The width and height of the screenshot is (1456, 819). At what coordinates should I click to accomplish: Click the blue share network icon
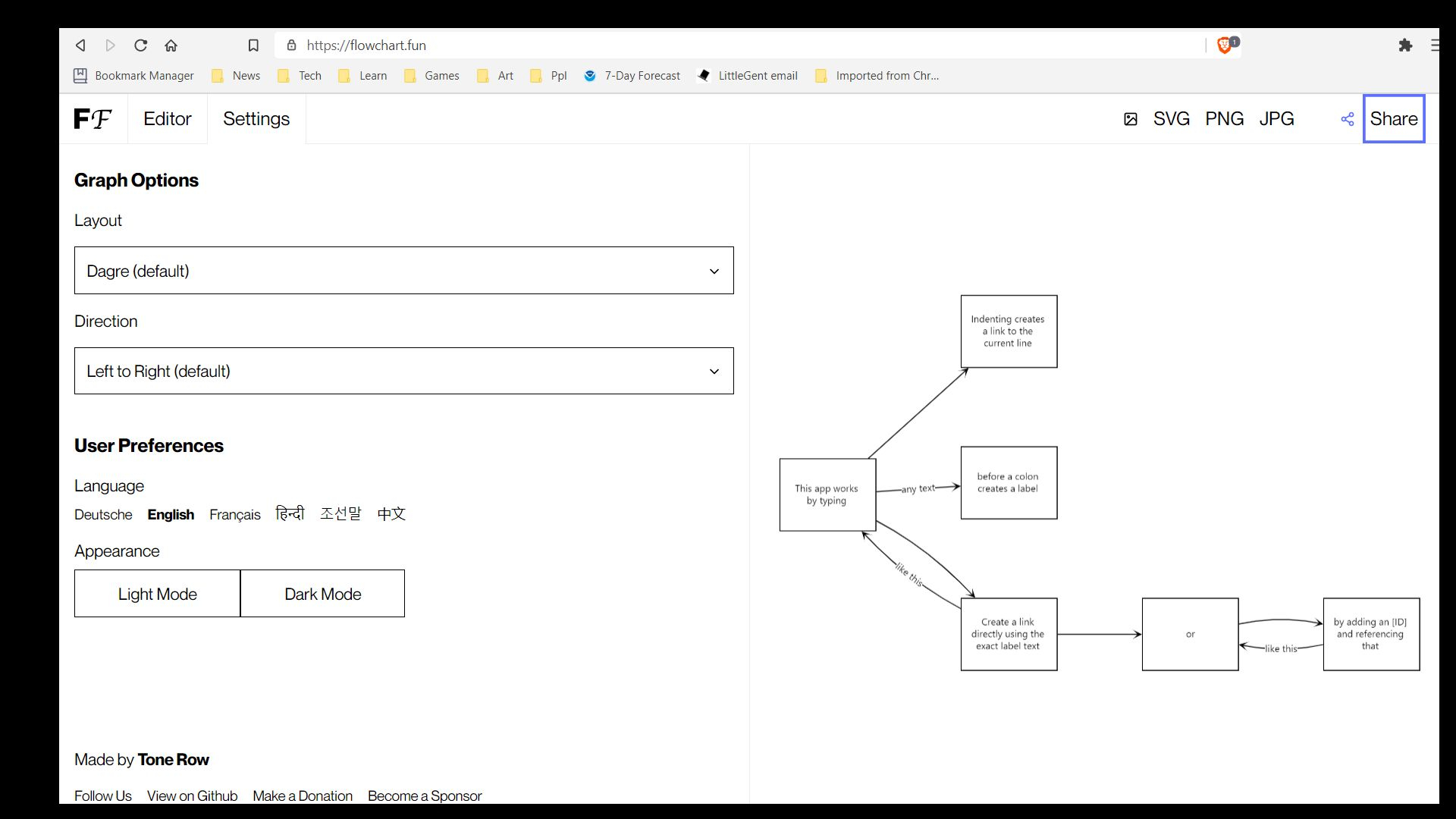pyautogui.click(x=1348, y=119)
